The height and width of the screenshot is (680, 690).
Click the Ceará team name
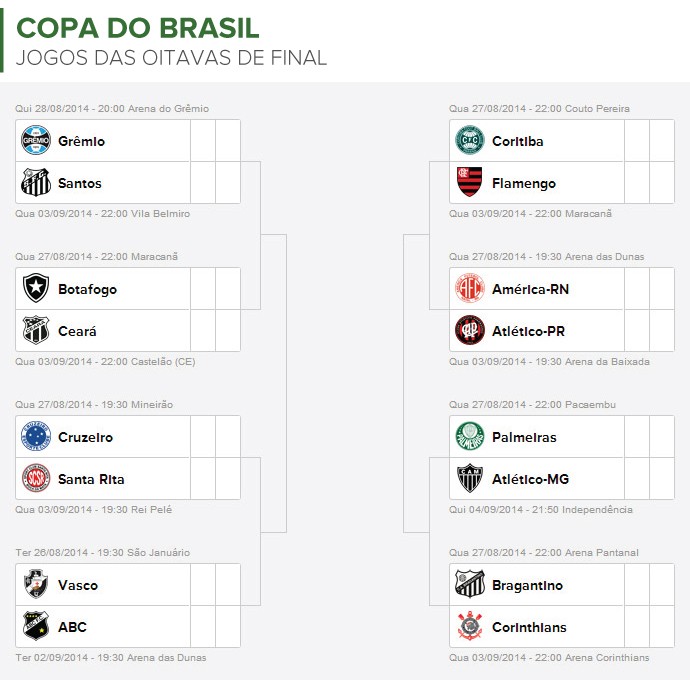click(77, 331)
